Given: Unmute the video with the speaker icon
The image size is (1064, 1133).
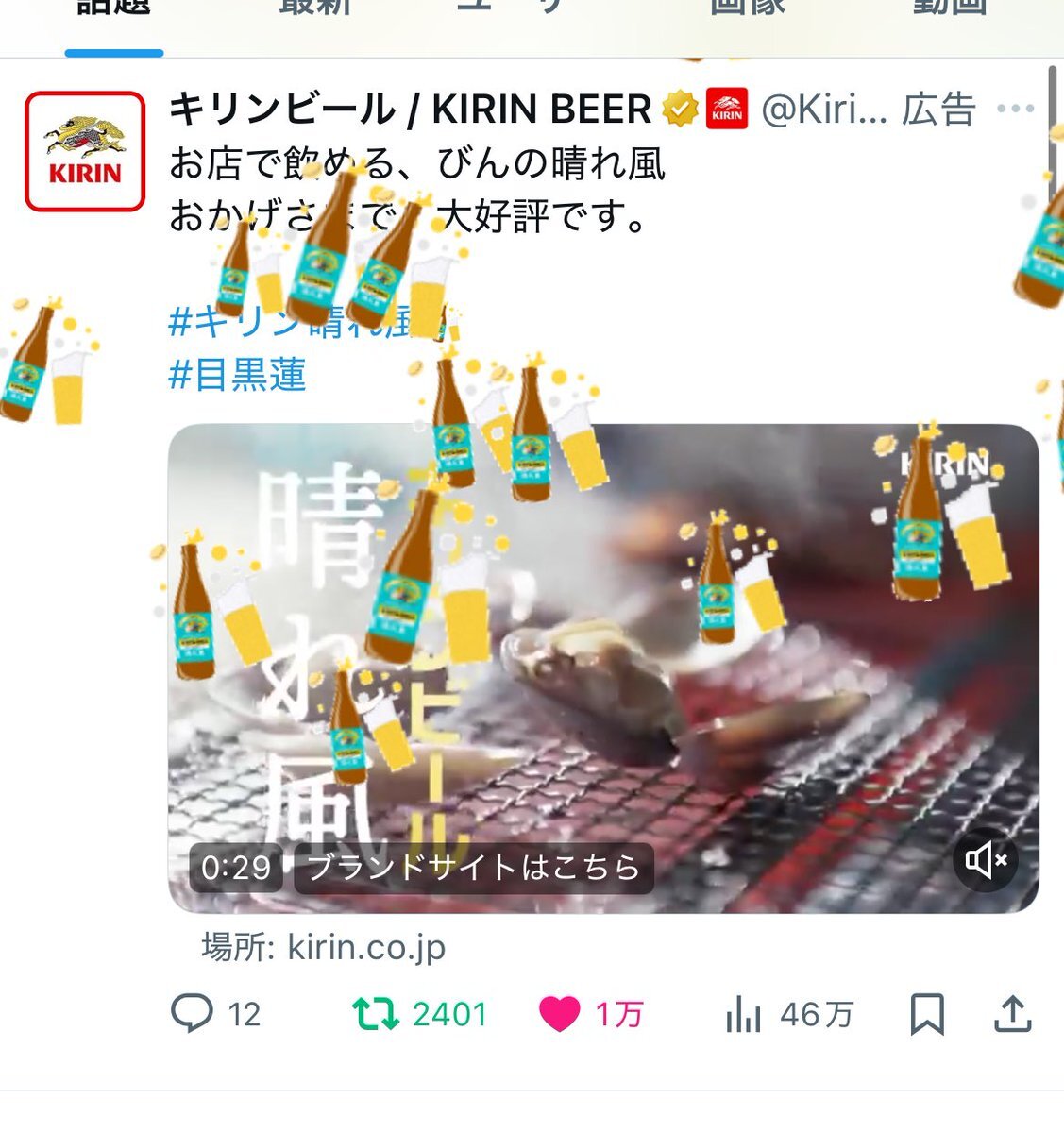Looking at the screenshot, I should [x=987, y=860].
